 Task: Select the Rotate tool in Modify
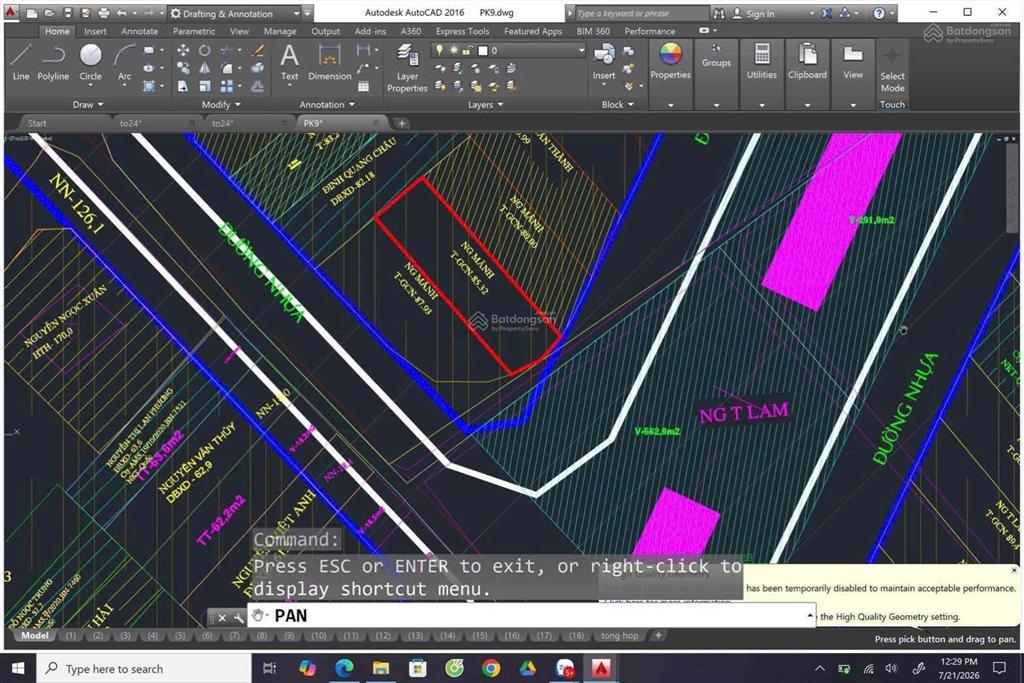pos(204,50)
